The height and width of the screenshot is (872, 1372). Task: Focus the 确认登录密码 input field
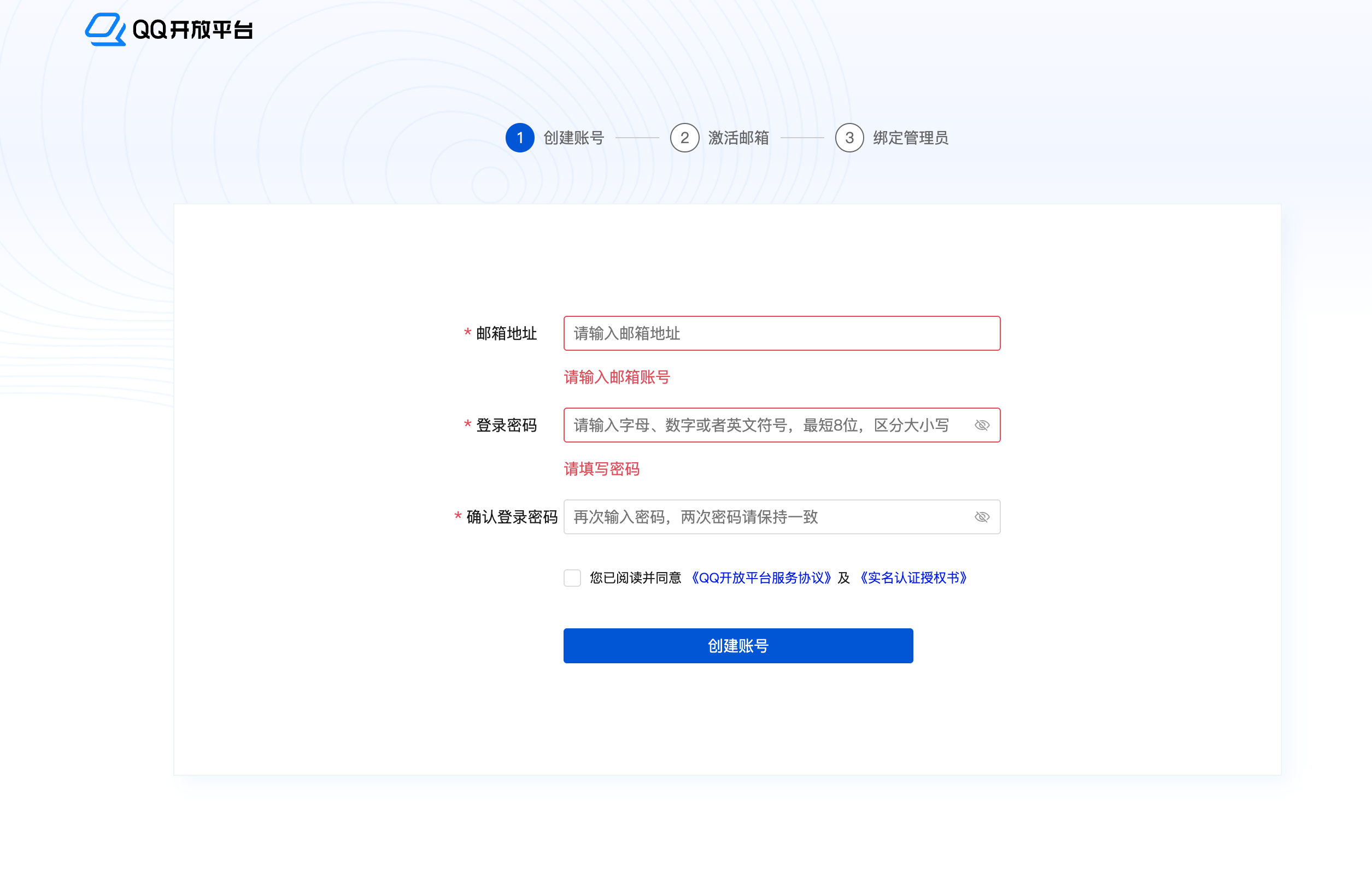point(764,517)
